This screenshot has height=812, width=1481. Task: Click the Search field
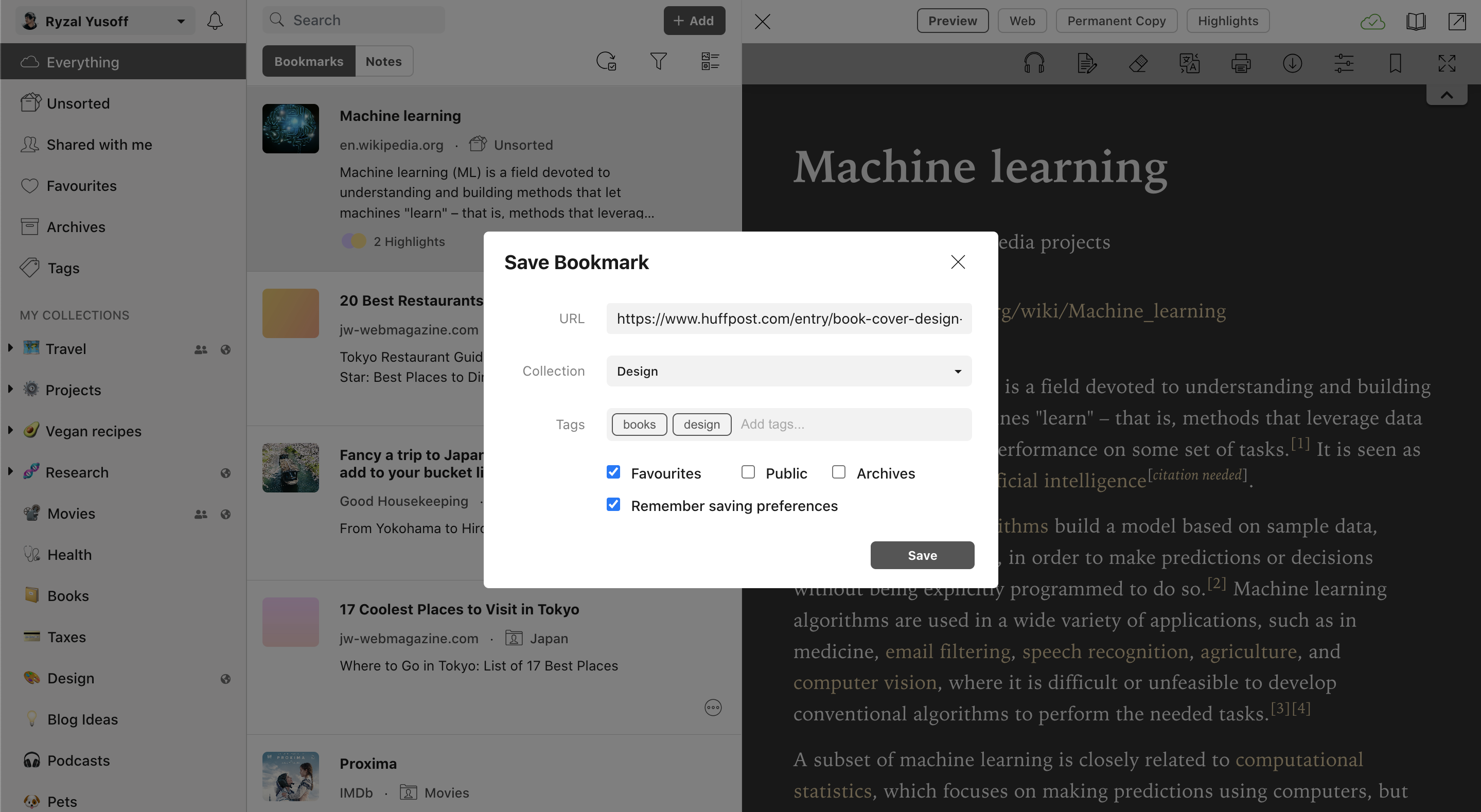click(354, 20)
